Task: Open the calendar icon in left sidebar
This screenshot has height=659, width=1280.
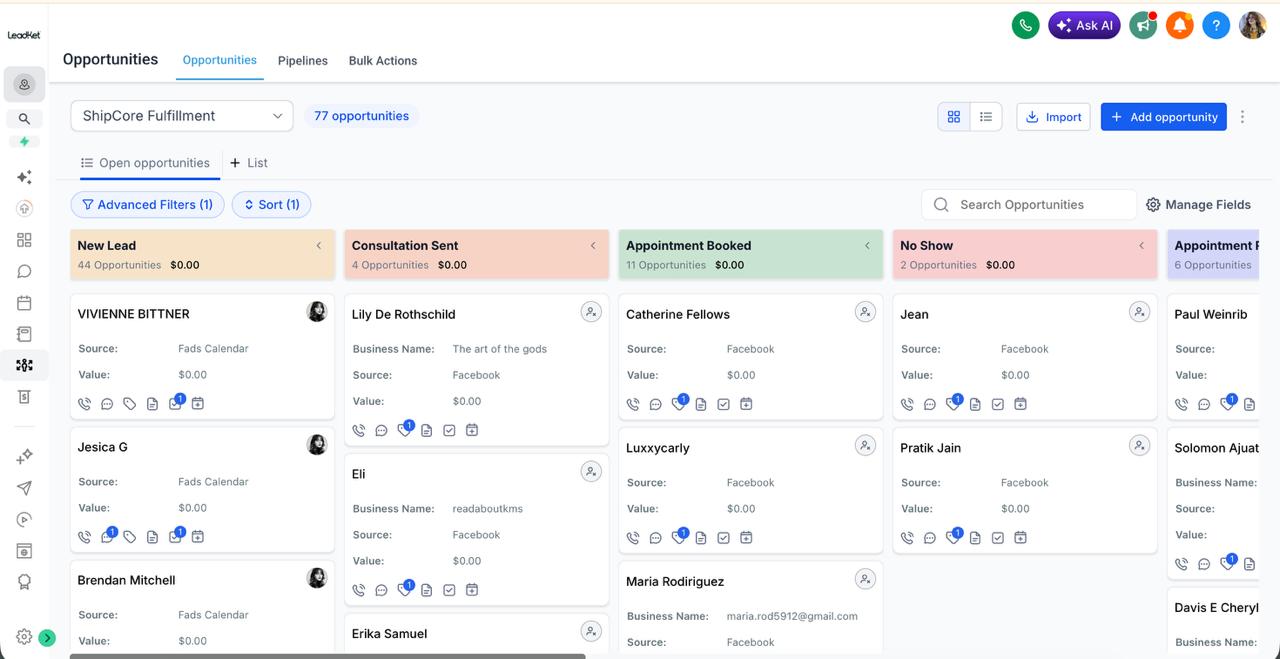Action: pyautogui.click(x=24, y=303)
